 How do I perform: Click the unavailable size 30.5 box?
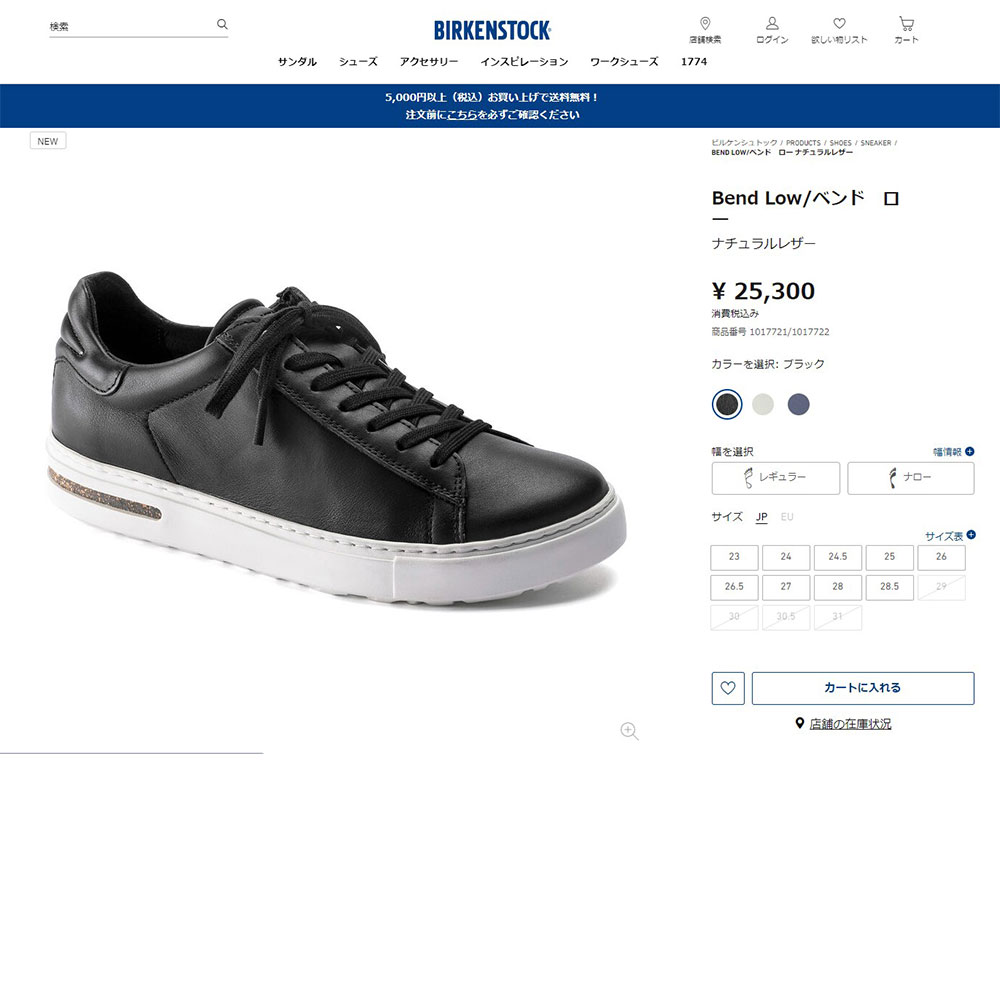coord(786,617)
